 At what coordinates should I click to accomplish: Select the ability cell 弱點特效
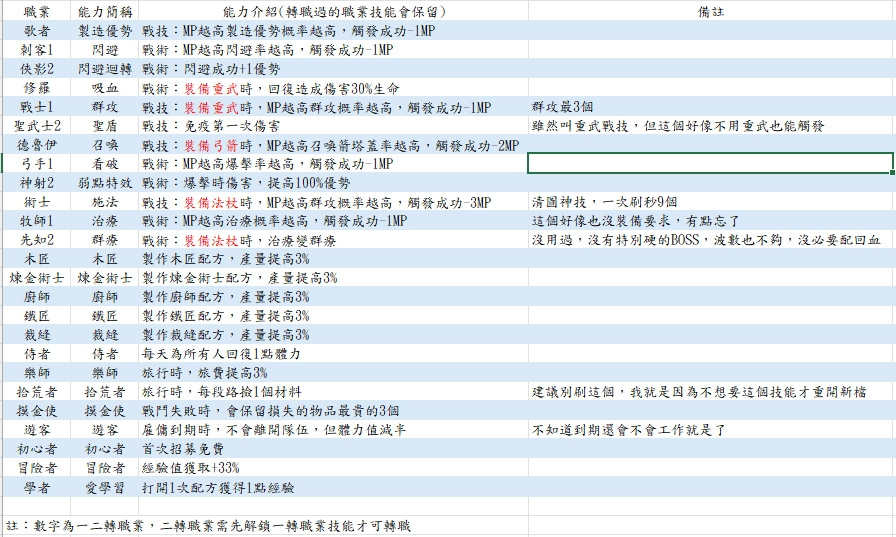pyautogui.click(x=105, y=182)
